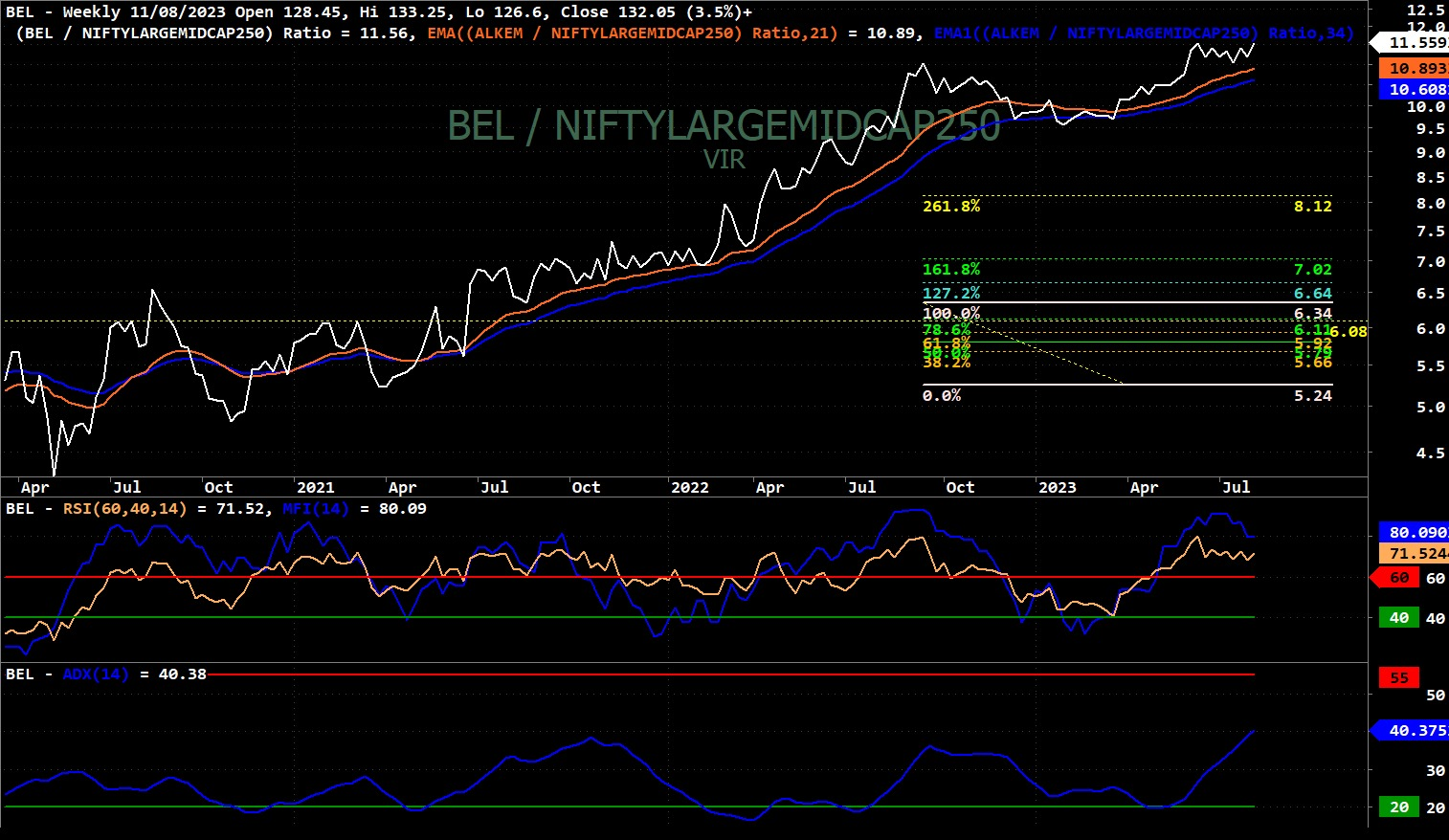Click the 12.5 price axis label
This screenshot has width=1449, height=840.
click(1426, 10)
